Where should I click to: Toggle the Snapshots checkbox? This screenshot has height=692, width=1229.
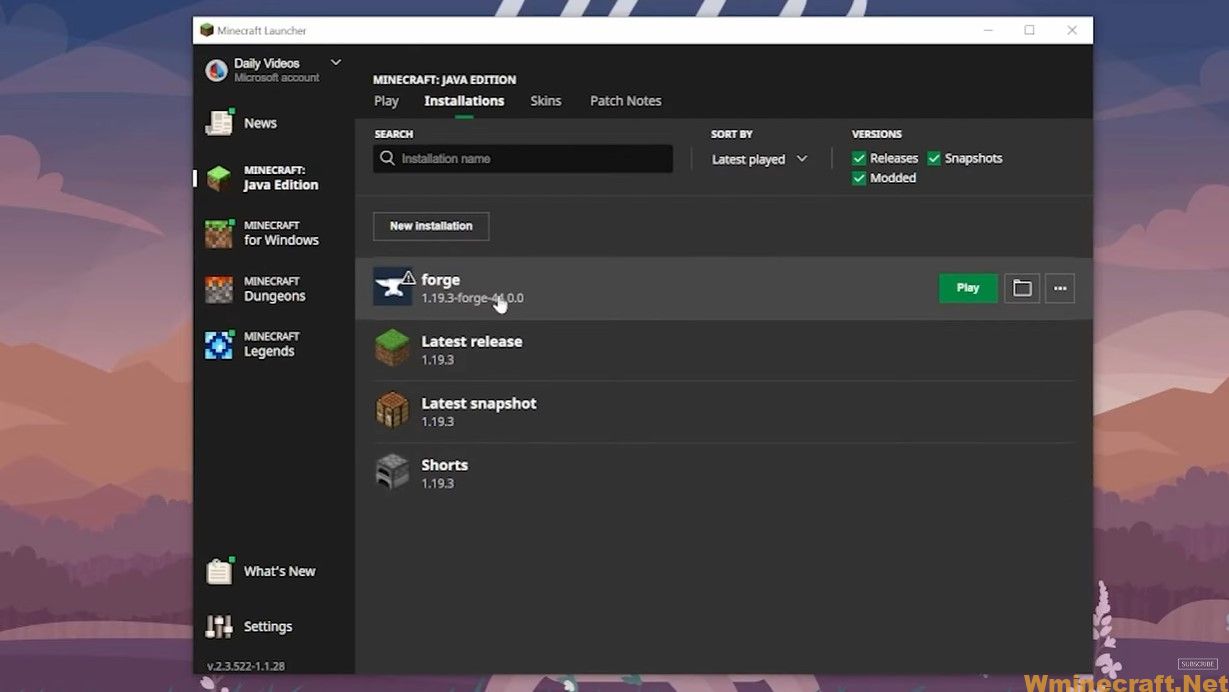(x=934, y=158)
